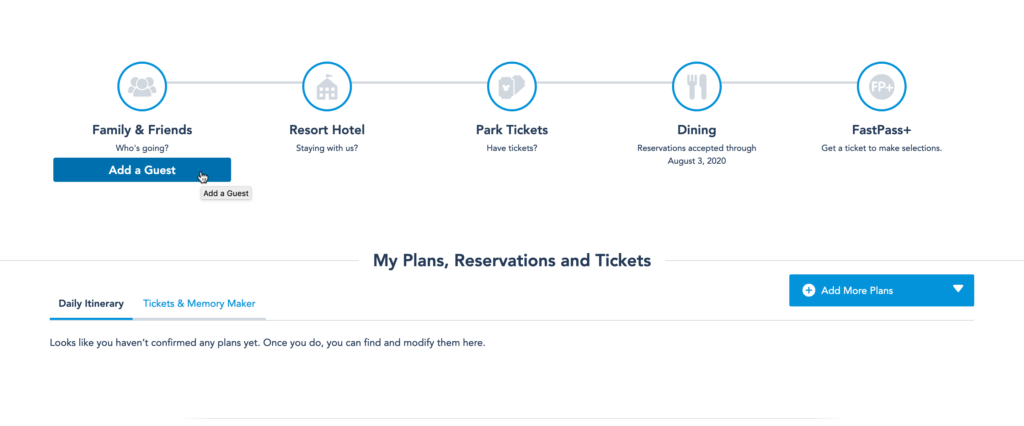Click the Add a Guest button
This screenshot has height=426, width=1024.
(142, 170)
